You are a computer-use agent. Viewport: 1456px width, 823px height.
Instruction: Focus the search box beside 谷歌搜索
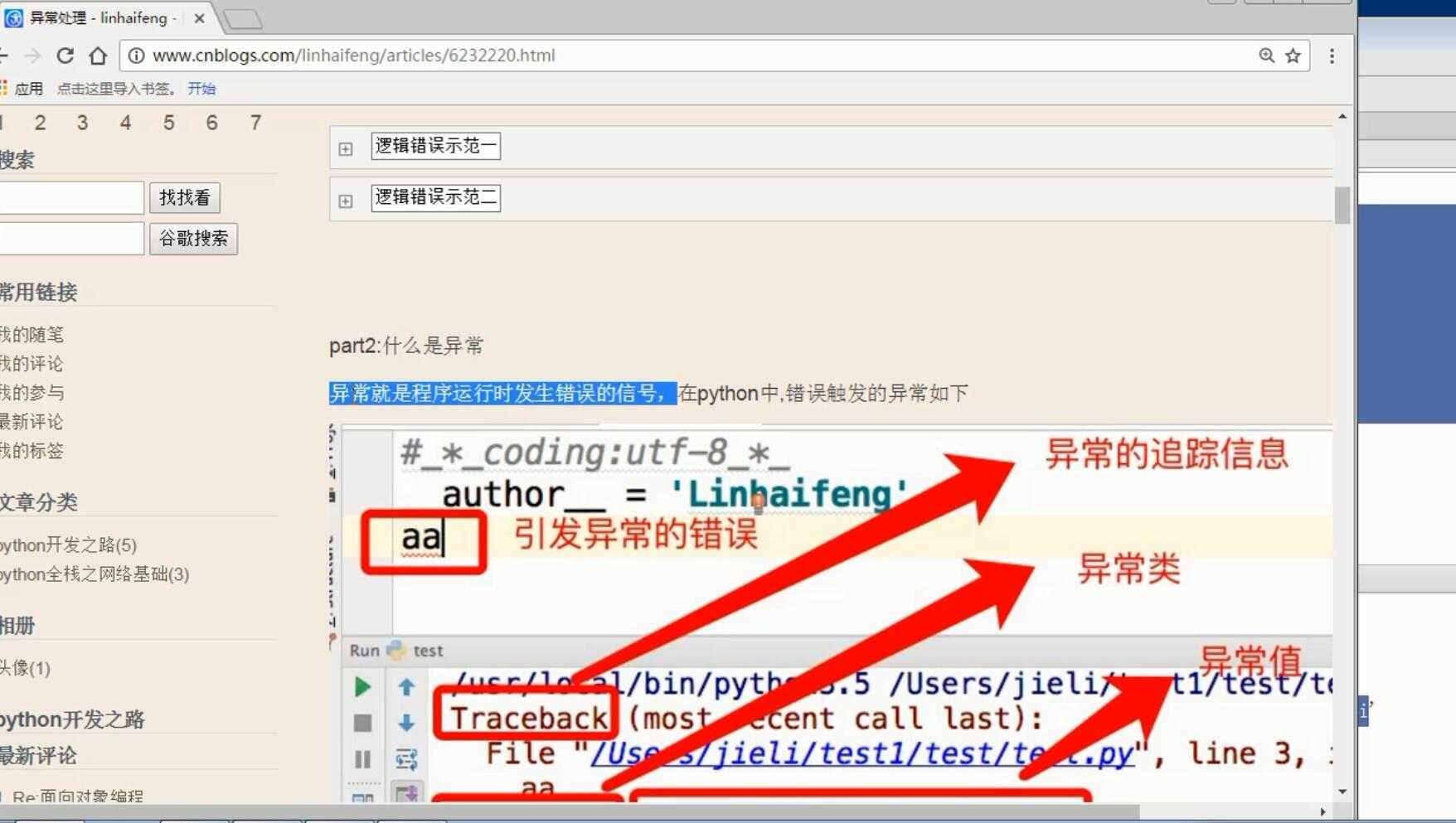(71, 239)
